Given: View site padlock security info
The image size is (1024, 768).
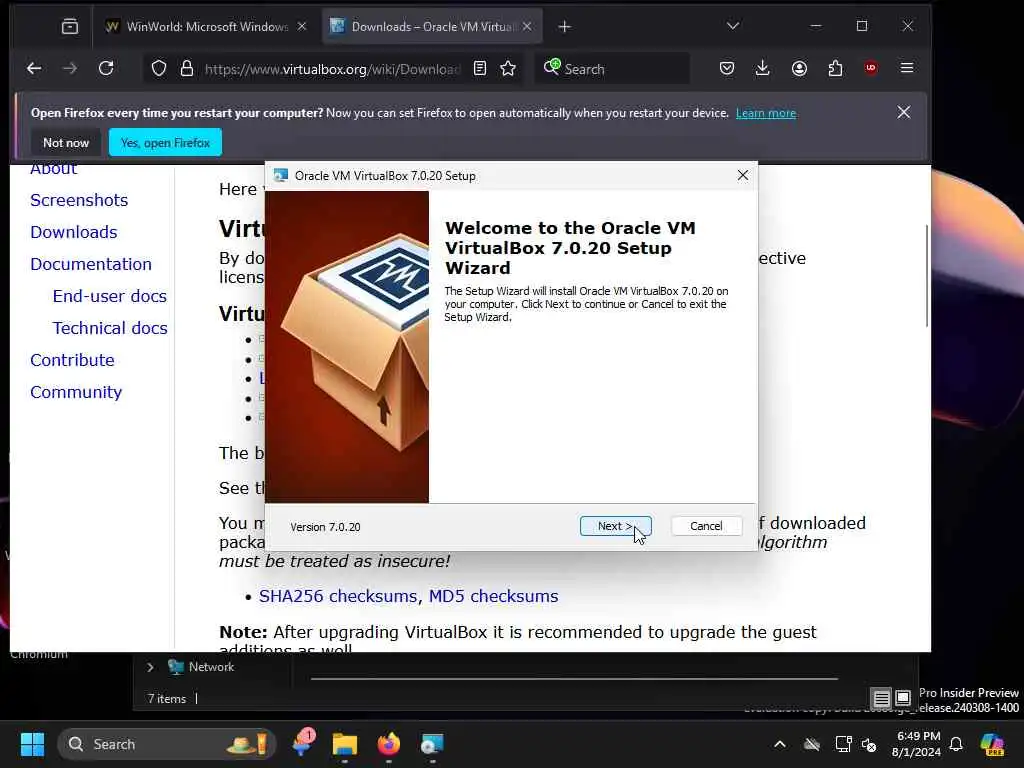Looking at the screenshot, I should (x=187, y=69).
